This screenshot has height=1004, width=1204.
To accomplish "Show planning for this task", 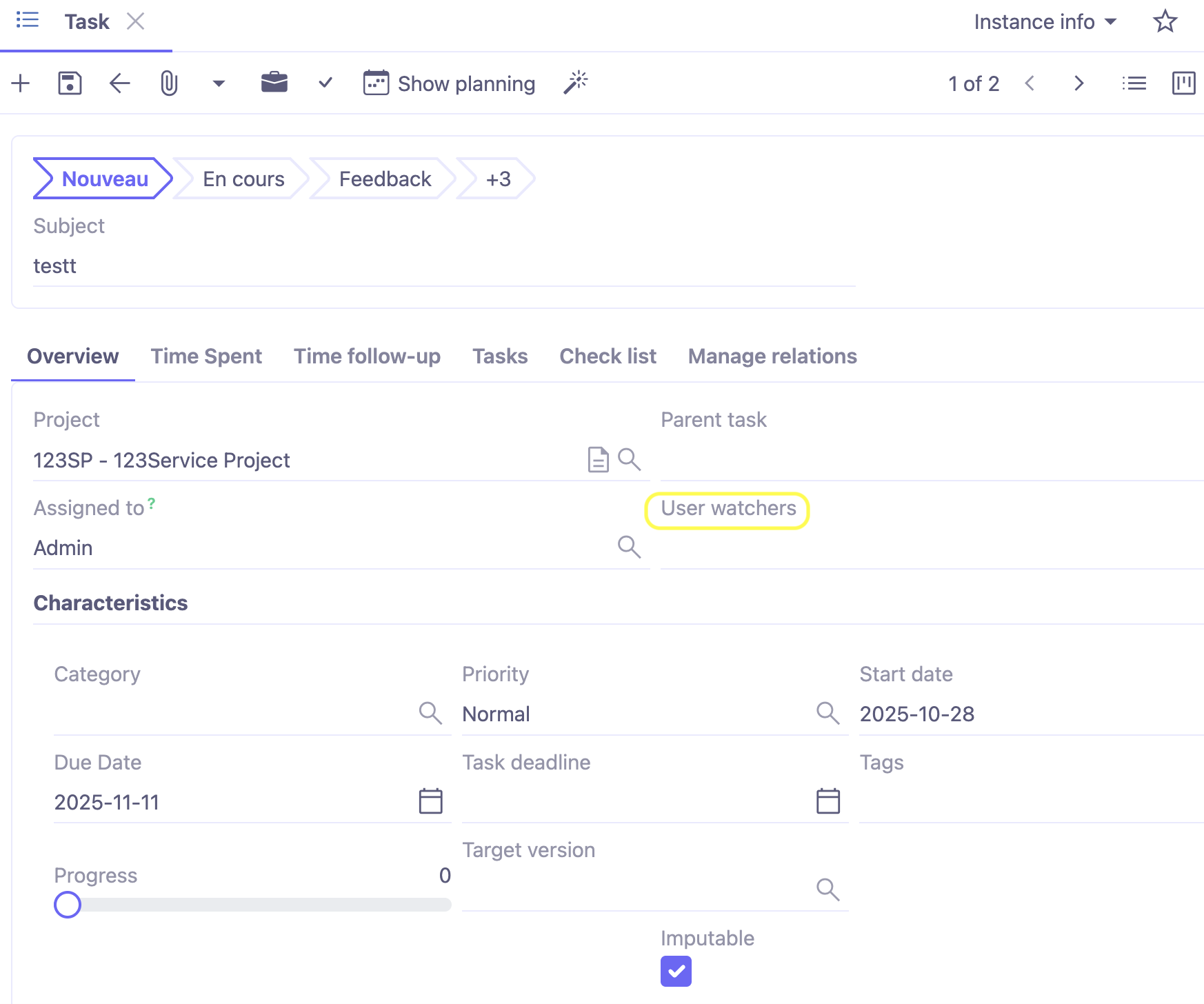I will pyautogui.click(x=449, y=83).
